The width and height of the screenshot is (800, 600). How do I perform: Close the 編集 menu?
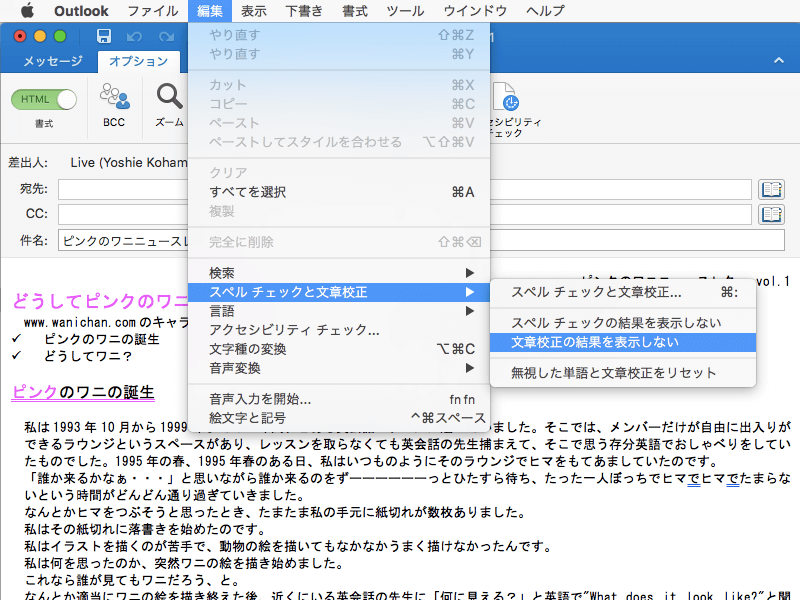tap(210, 11)
